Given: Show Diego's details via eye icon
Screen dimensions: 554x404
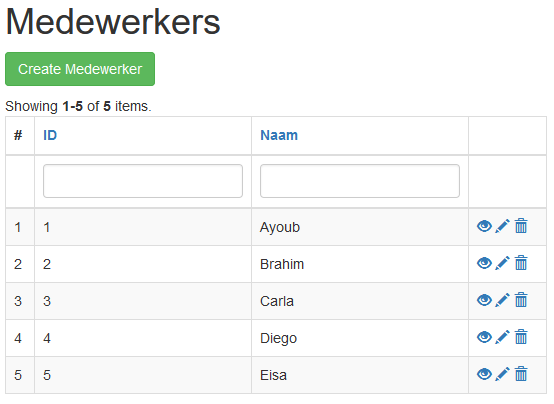Looking at the screenshot, I should [484, 337].
